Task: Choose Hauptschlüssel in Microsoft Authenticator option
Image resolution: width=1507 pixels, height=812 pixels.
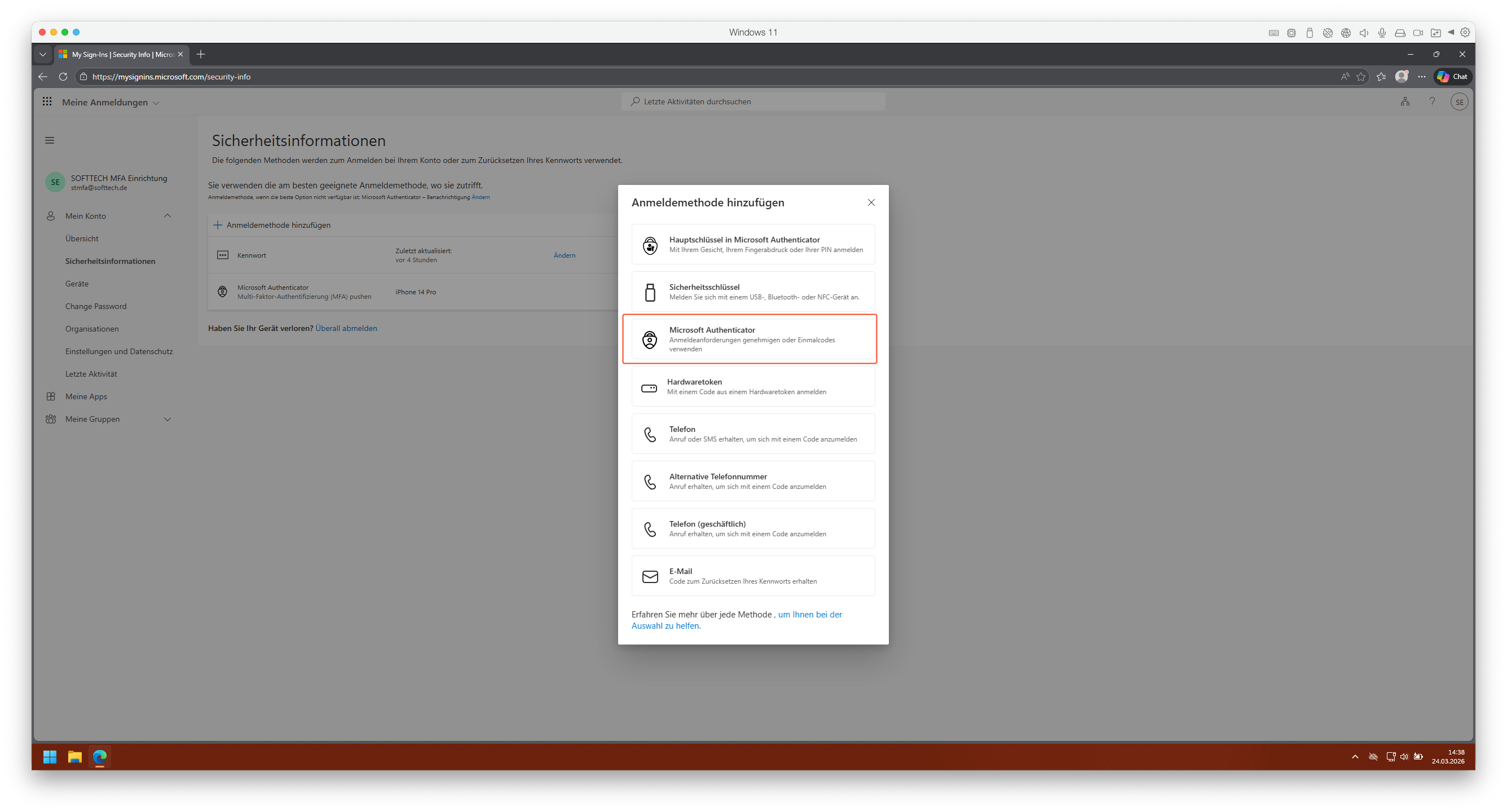Action: coord(753,245)
